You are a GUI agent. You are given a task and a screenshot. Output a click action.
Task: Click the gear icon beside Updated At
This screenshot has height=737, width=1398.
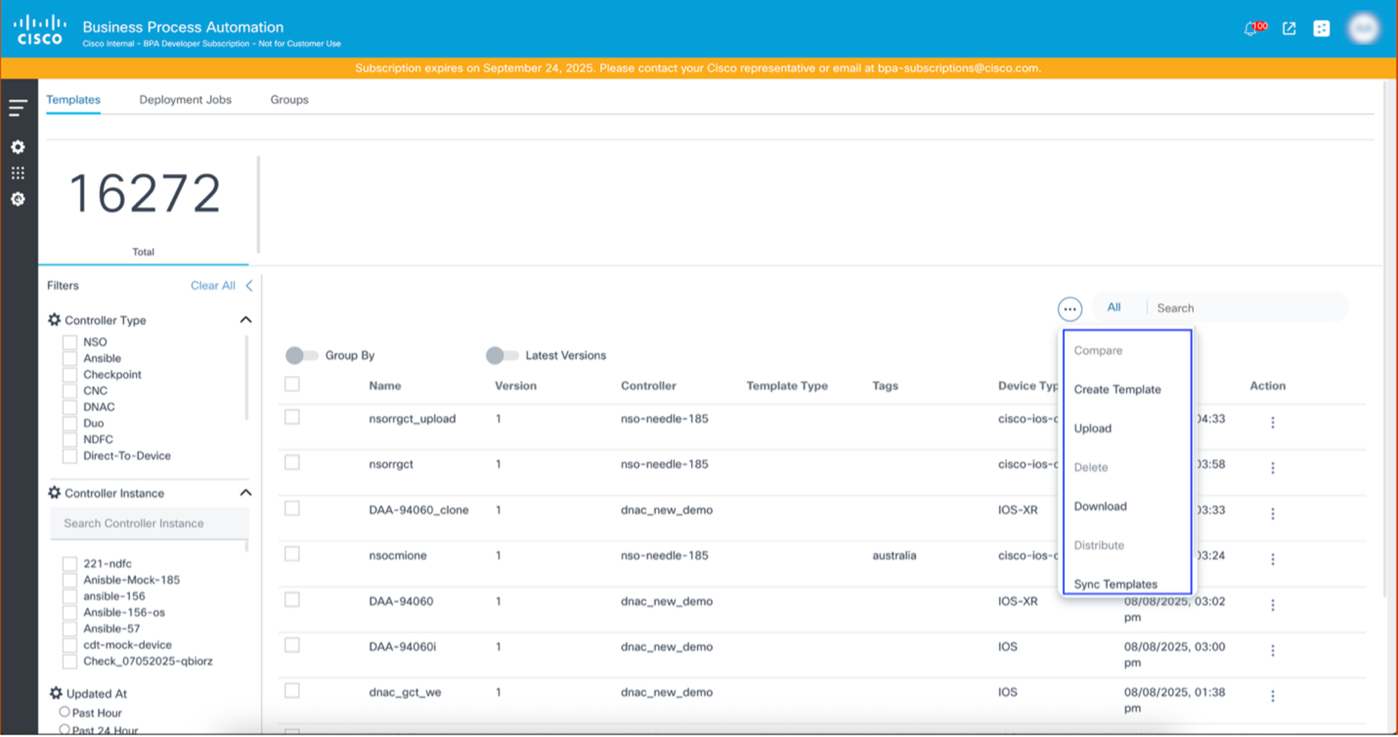[56, 693]
